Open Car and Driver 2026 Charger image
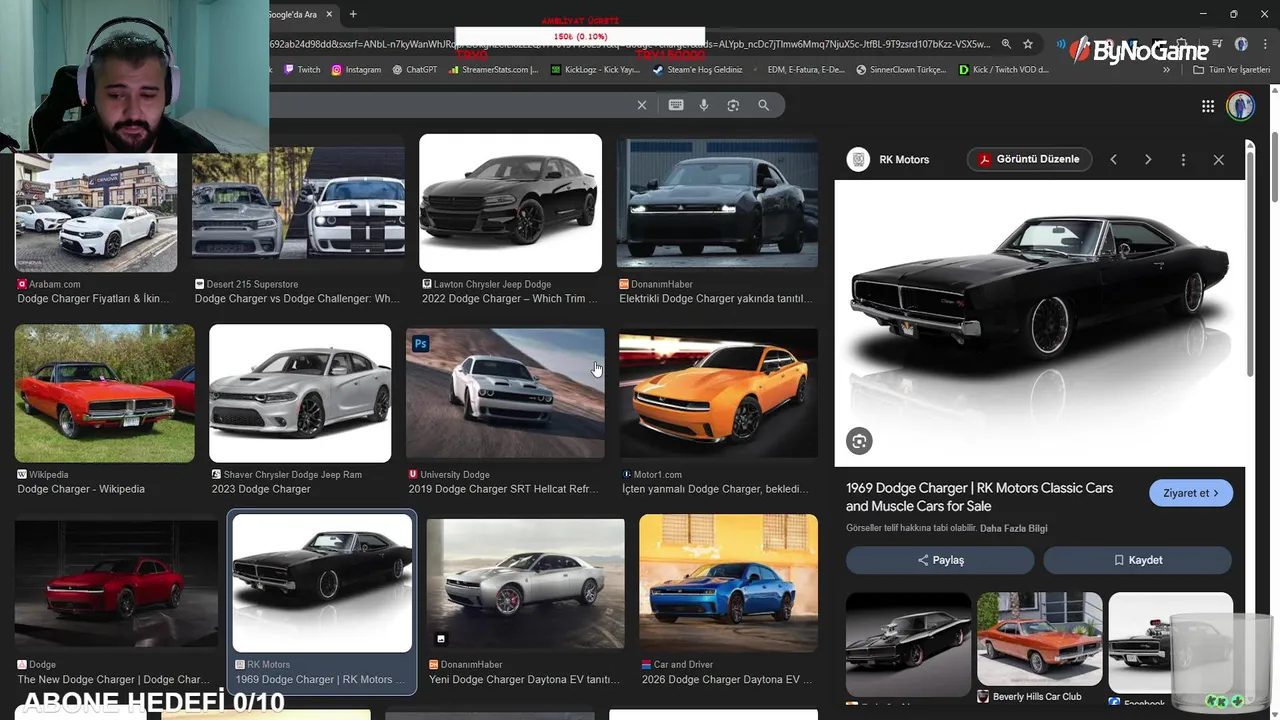Image resolution: width=1280 pixels, height=720 pixels. (728, 583)
